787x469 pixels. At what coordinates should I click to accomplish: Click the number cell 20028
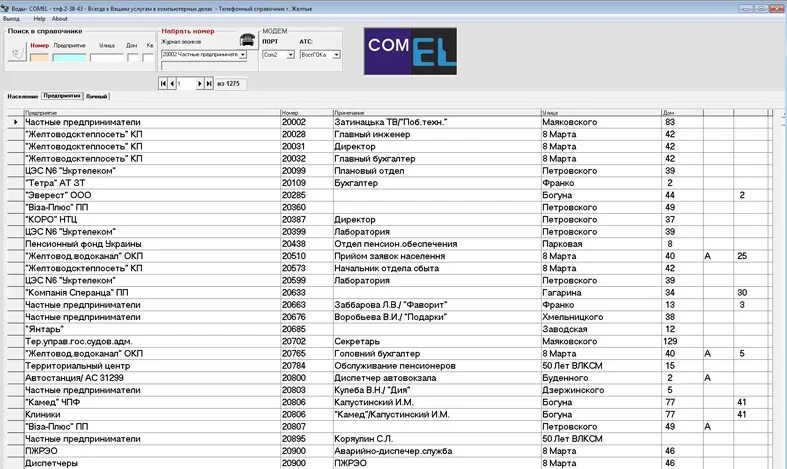(x=307, y=134)
